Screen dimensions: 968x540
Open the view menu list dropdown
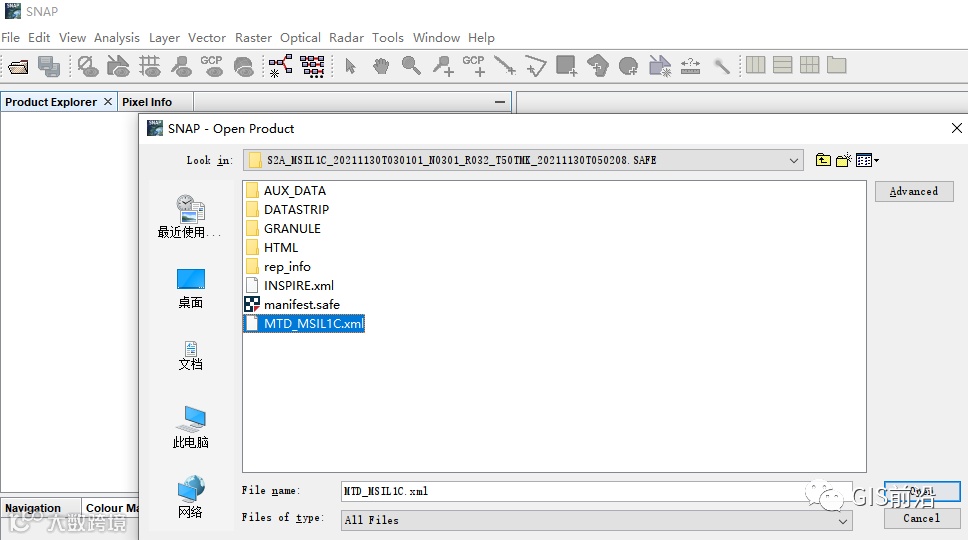pyautogui.click(x=867, y=160)
